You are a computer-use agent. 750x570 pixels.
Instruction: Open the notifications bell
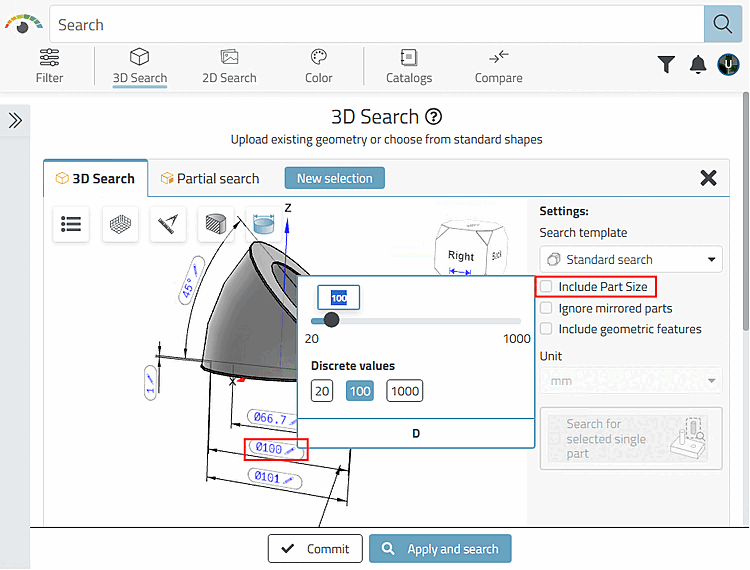point(698,65)
